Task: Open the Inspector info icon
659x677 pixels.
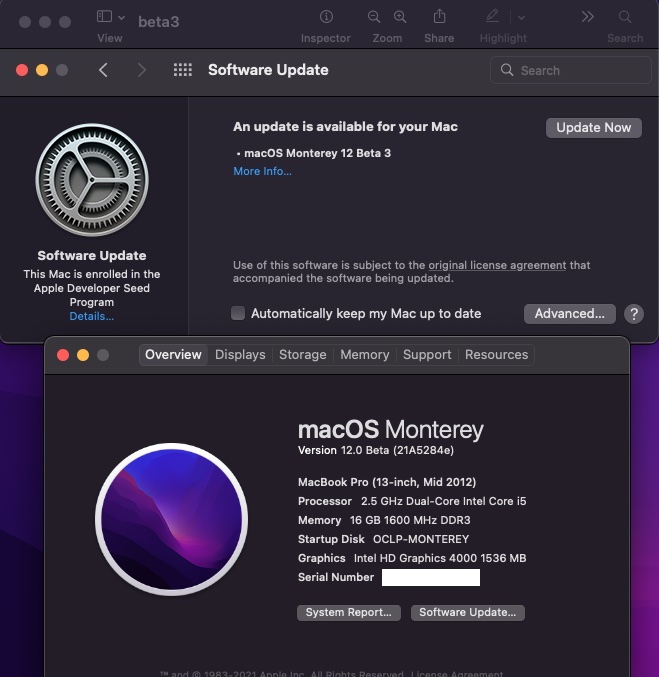Action: tap(326, 17)
